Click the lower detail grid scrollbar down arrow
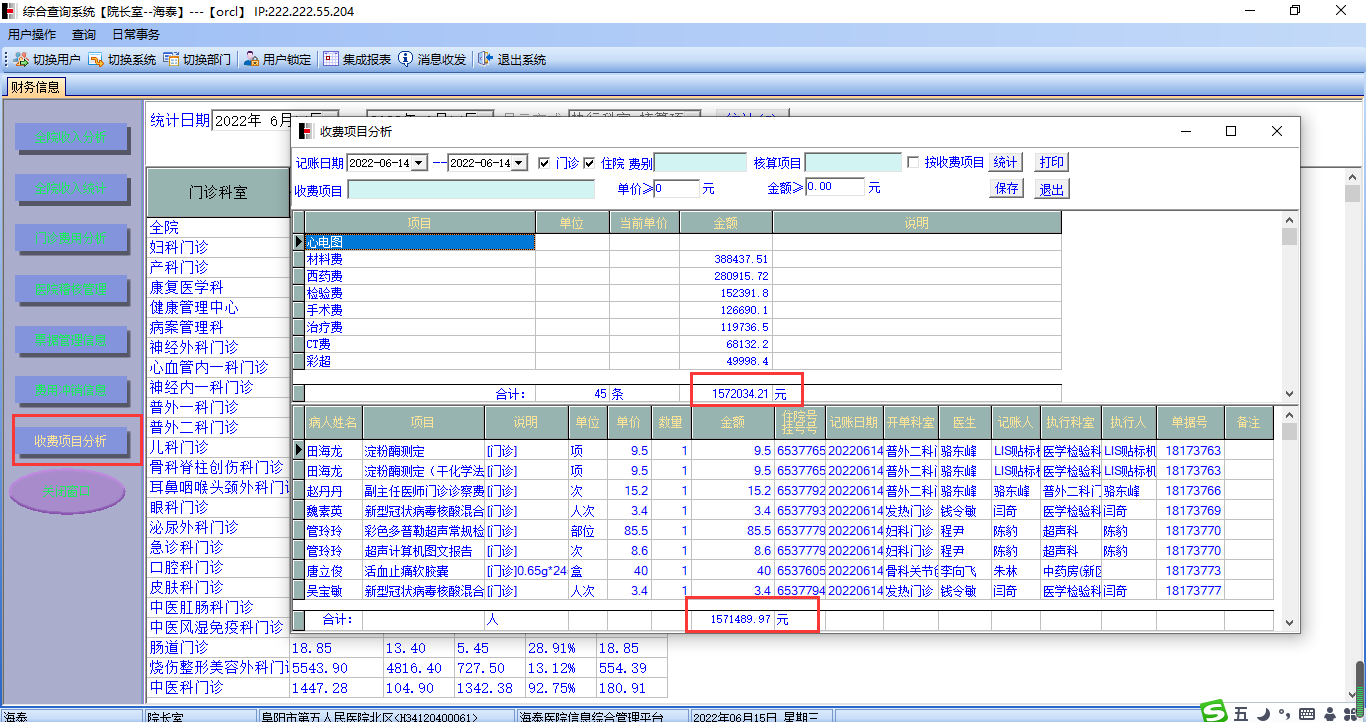 (x=1289, y=622)
